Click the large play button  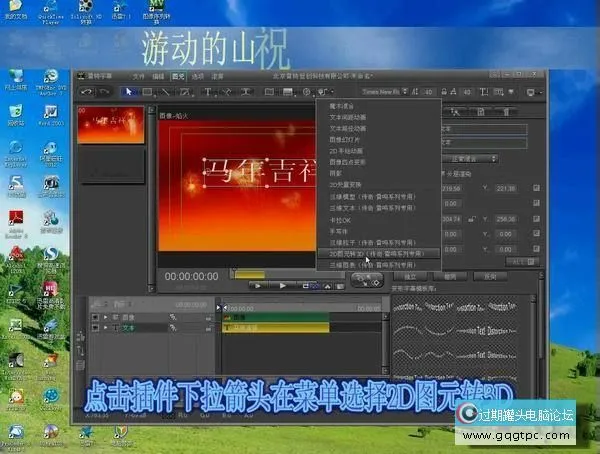pyautogui.click(x=282, y=286)
